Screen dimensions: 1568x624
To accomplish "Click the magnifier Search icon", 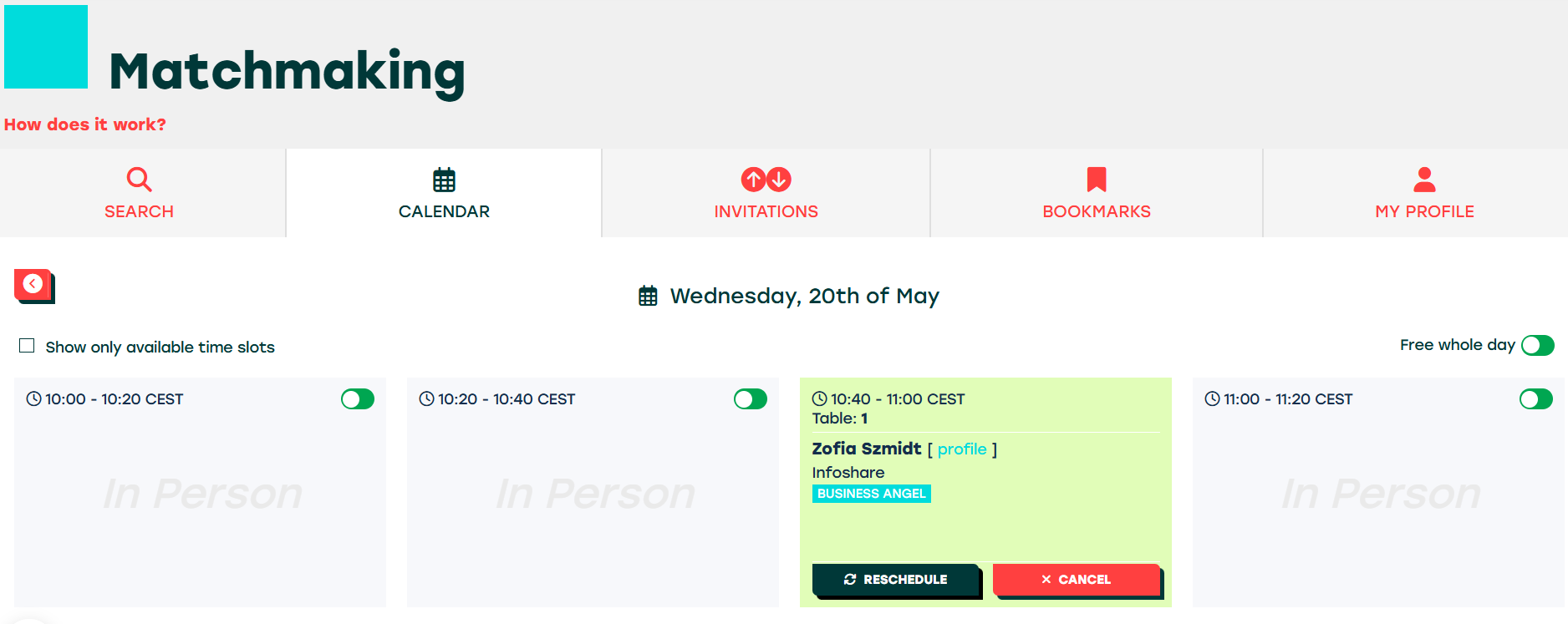I will [139, 180].
